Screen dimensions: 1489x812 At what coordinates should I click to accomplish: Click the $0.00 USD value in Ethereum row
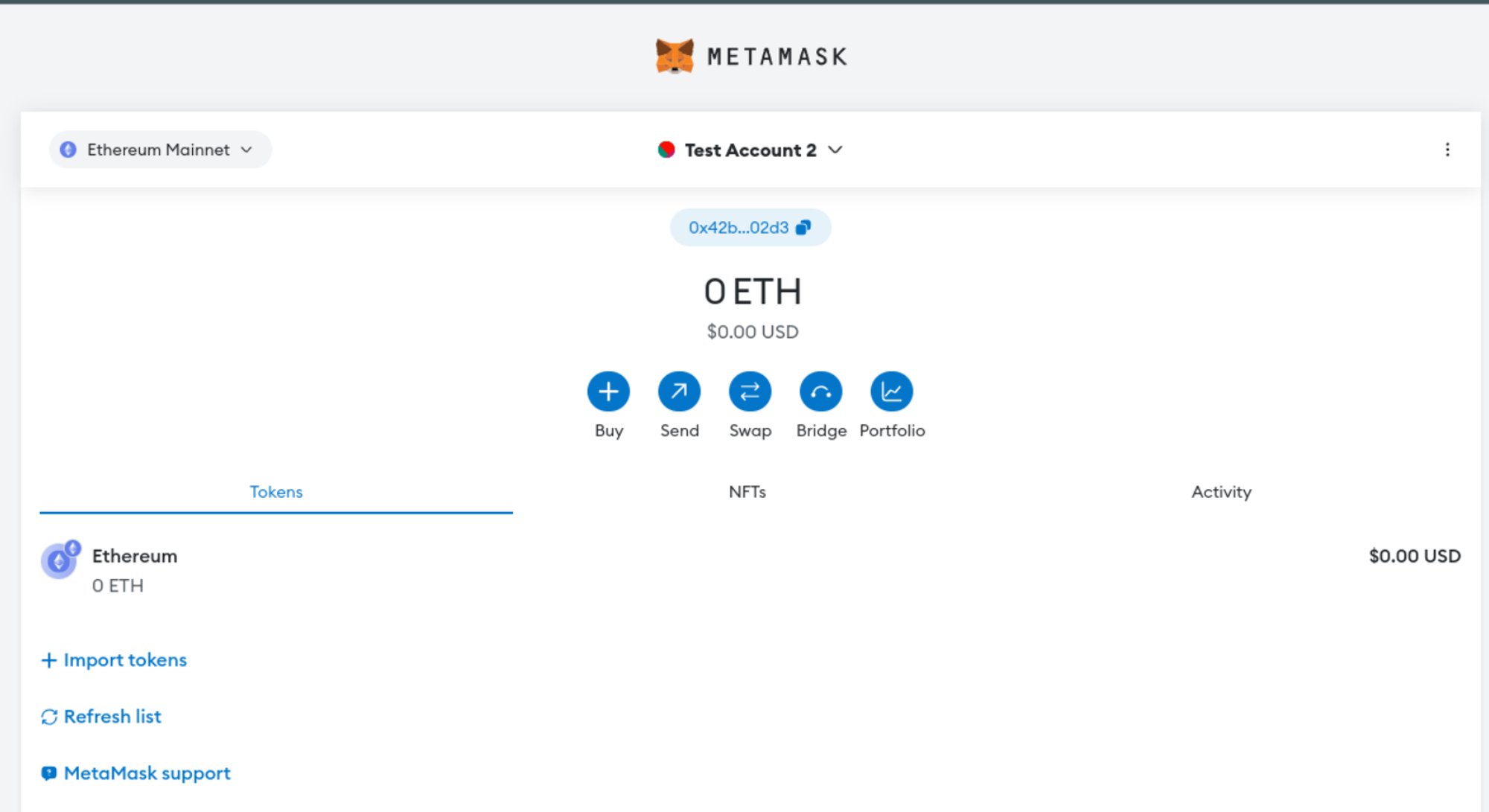point(1415,556)
